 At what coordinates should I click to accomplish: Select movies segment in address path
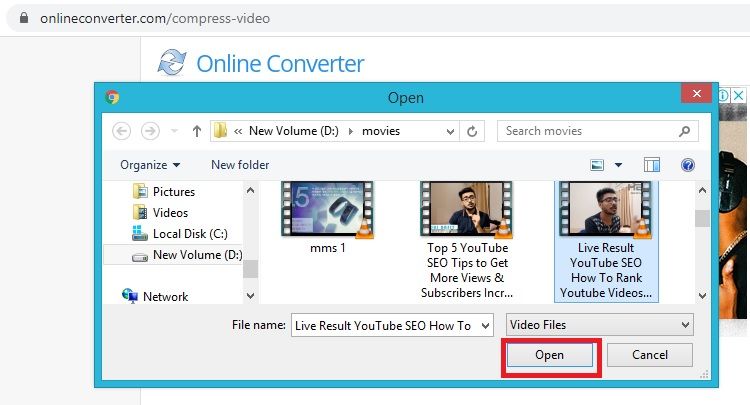(x=381, y=131)
